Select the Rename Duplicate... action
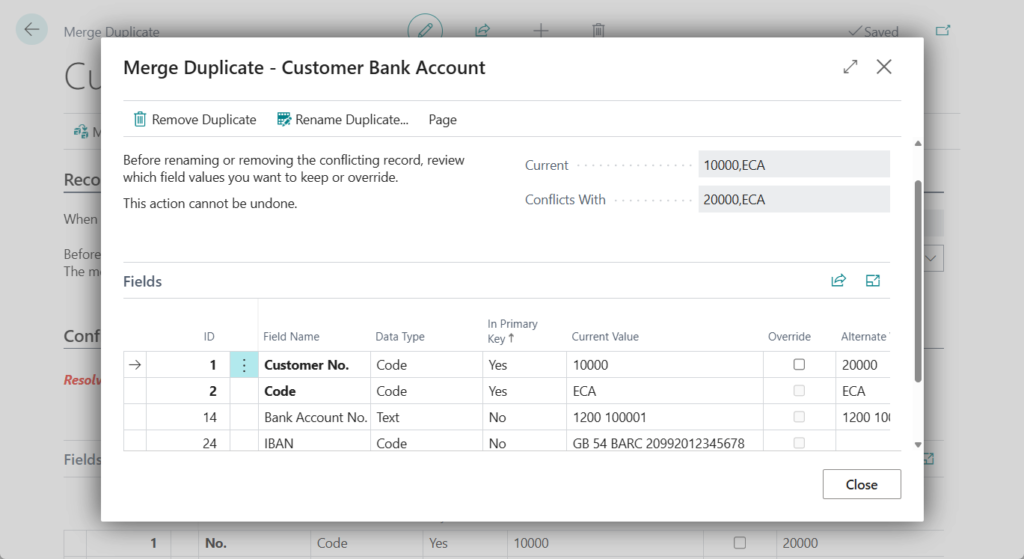The width and height of the screenshot is (1024, 559). (x=351, y=120)
